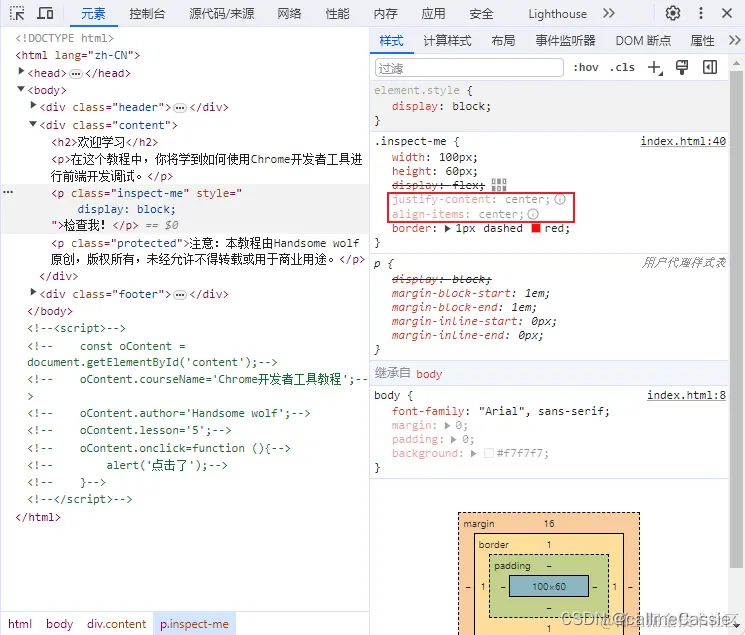This screenshot has height=635, width=745.
Task: Click html in the breadcrumb bar
Action: click(x=20, y=624)
